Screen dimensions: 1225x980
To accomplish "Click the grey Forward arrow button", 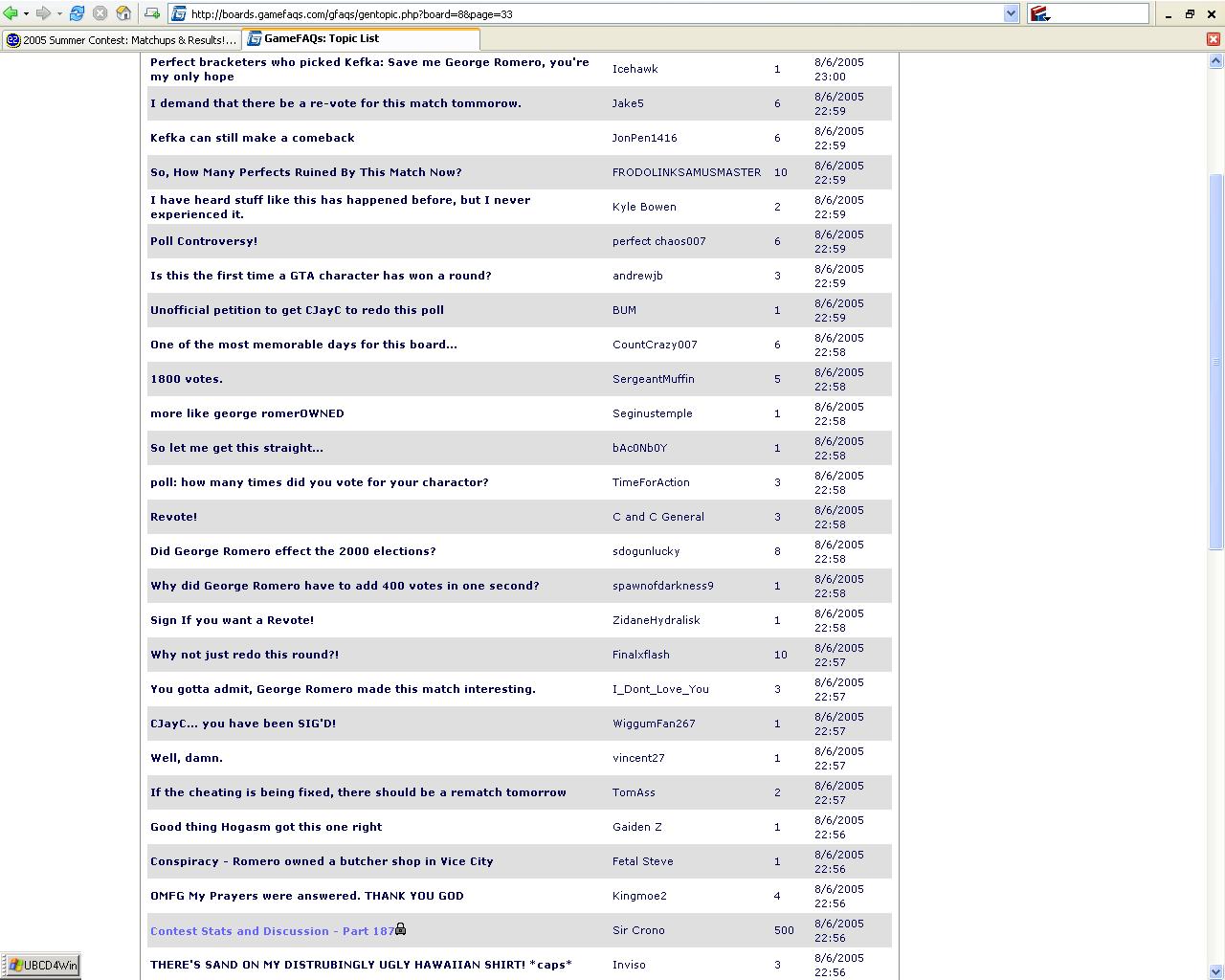I will coord(43,13).
